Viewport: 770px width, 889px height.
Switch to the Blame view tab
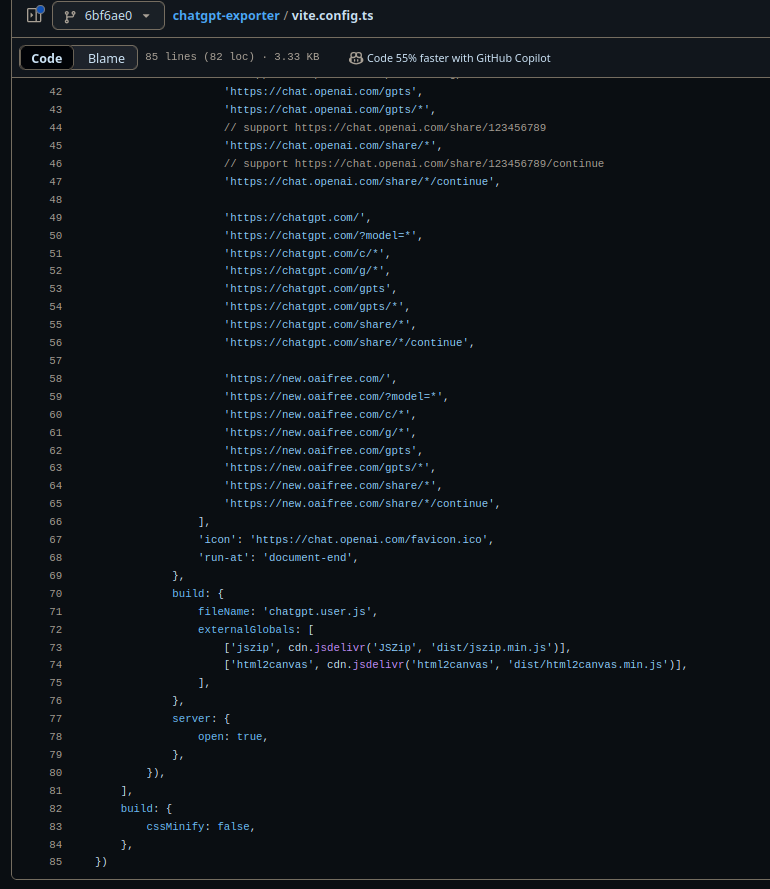106,58
